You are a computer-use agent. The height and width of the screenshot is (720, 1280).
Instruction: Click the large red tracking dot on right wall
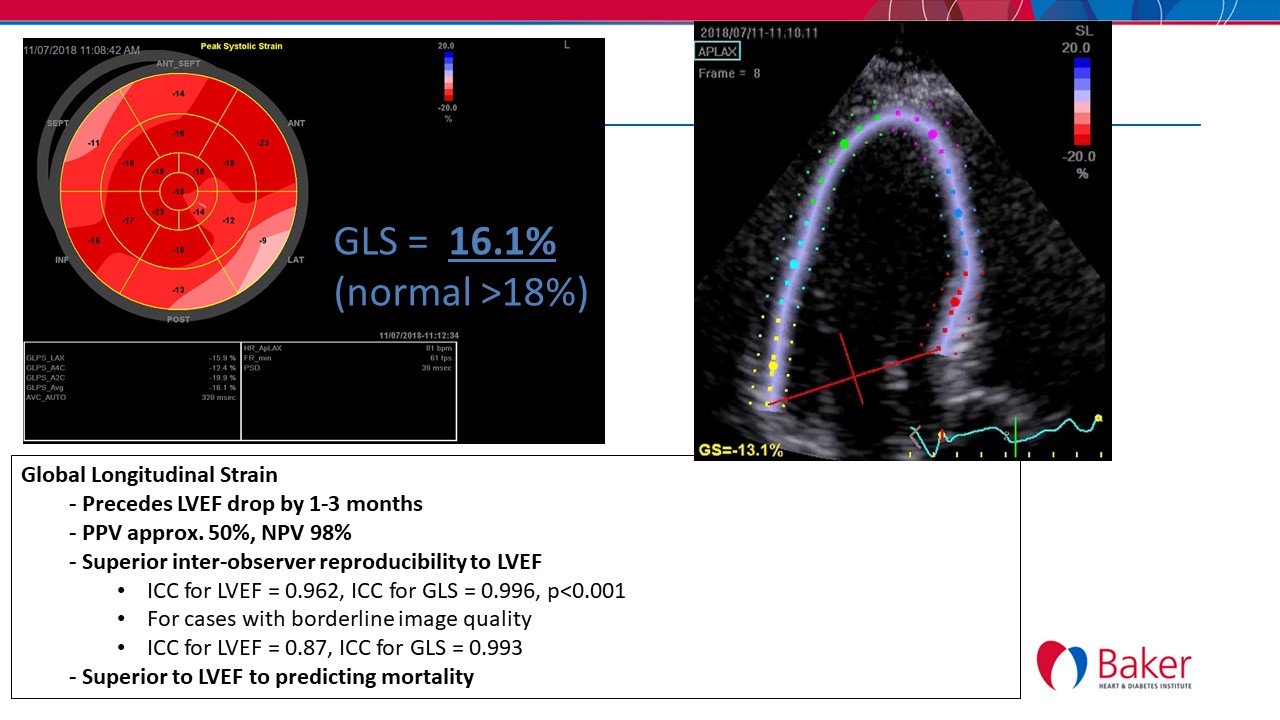point(955,301)
